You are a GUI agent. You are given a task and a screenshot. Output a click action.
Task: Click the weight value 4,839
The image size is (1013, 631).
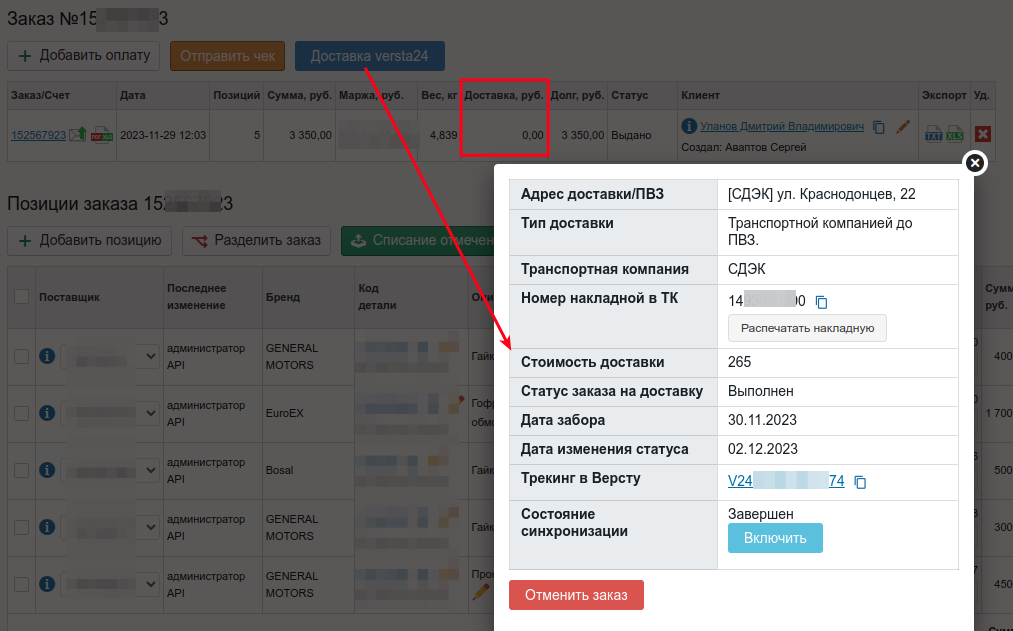pyautogui.click(x=443, y=135)
